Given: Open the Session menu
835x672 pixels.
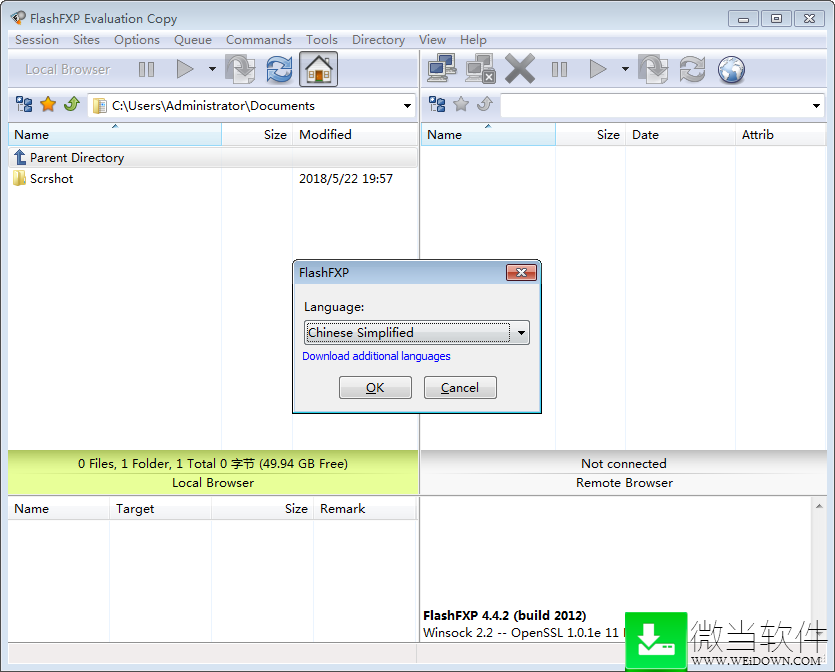Looking at the screenshot, I should [x=37, y=40].
